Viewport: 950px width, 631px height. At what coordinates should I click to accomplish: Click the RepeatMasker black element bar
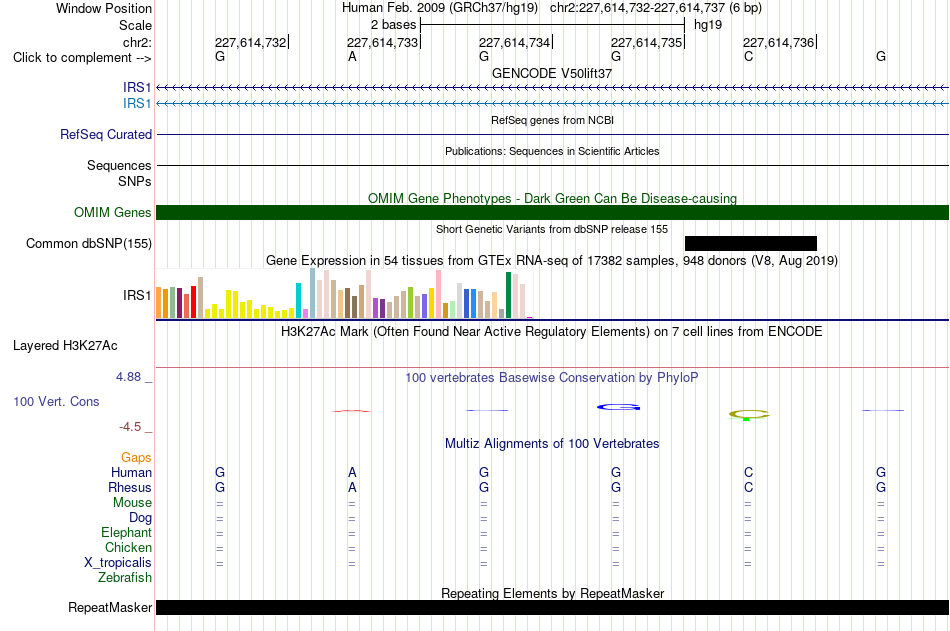[553, 607]
